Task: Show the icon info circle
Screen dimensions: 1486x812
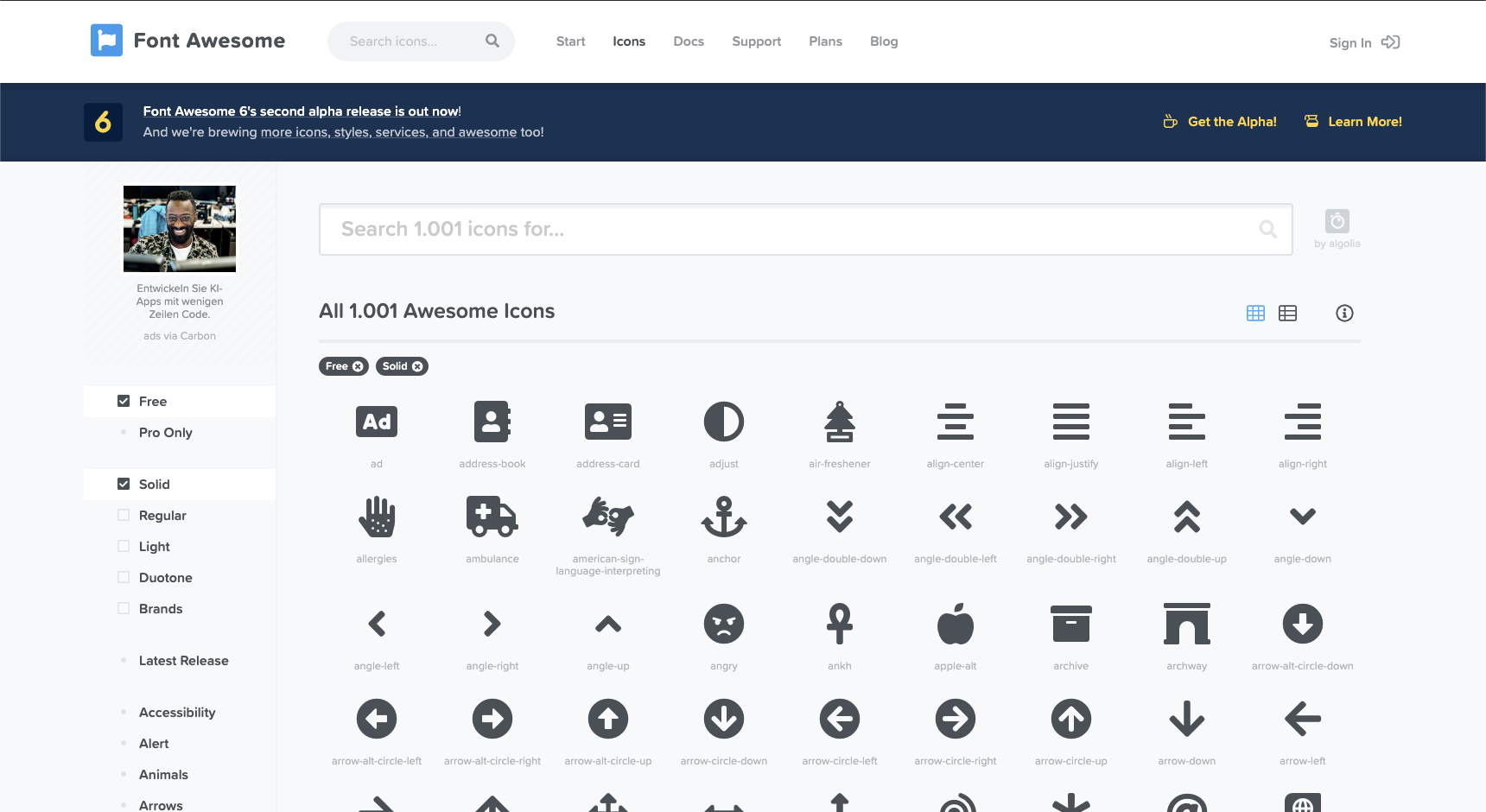Action: [x=1344, y=313]
